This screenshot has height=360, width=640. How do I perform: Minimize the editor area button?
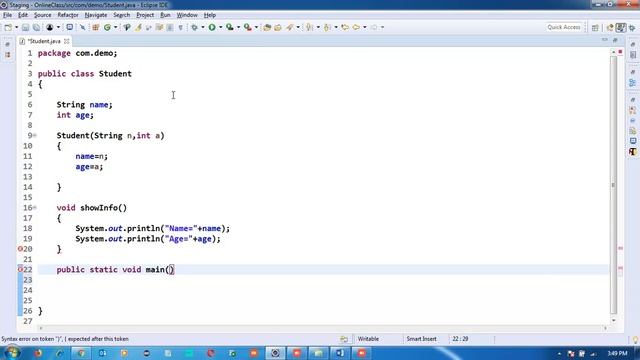604,40
